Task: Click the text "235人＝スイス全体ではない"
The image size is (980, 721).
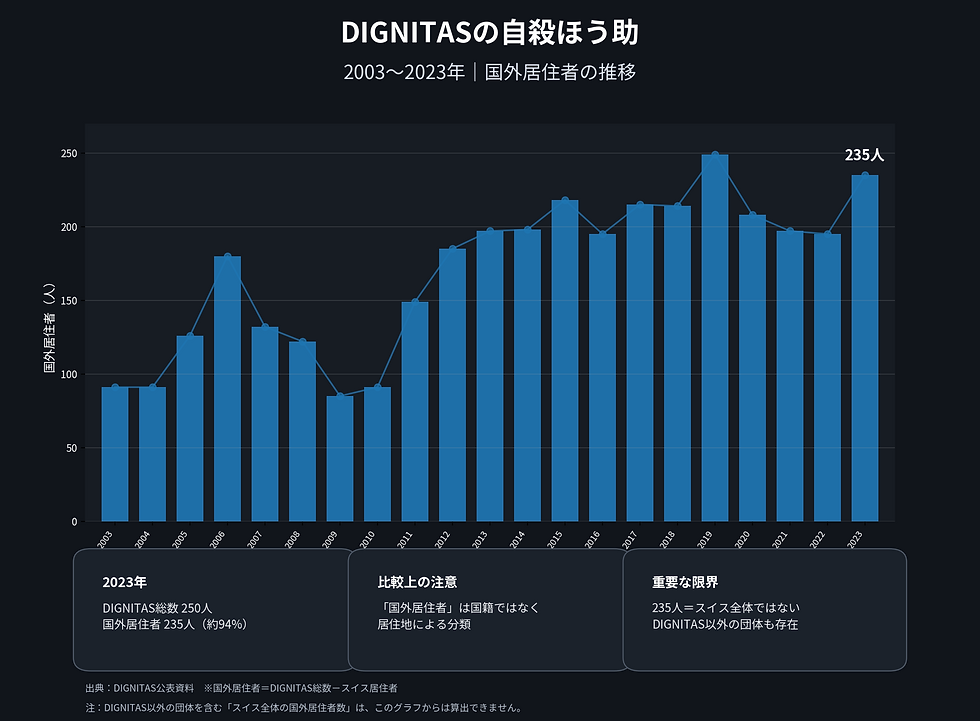Action: pos(726,608)
